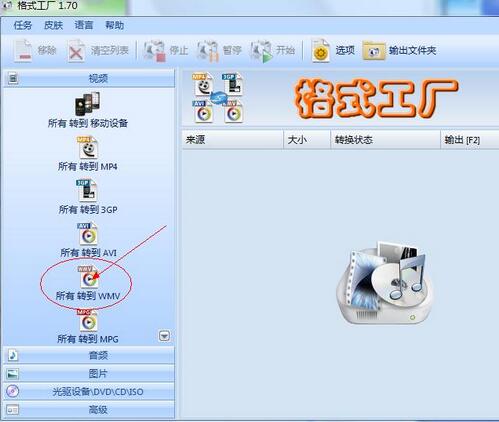The image size is (499, 422).
Task: Click the 音频 music note icon
Action: (x=13, y=355)
